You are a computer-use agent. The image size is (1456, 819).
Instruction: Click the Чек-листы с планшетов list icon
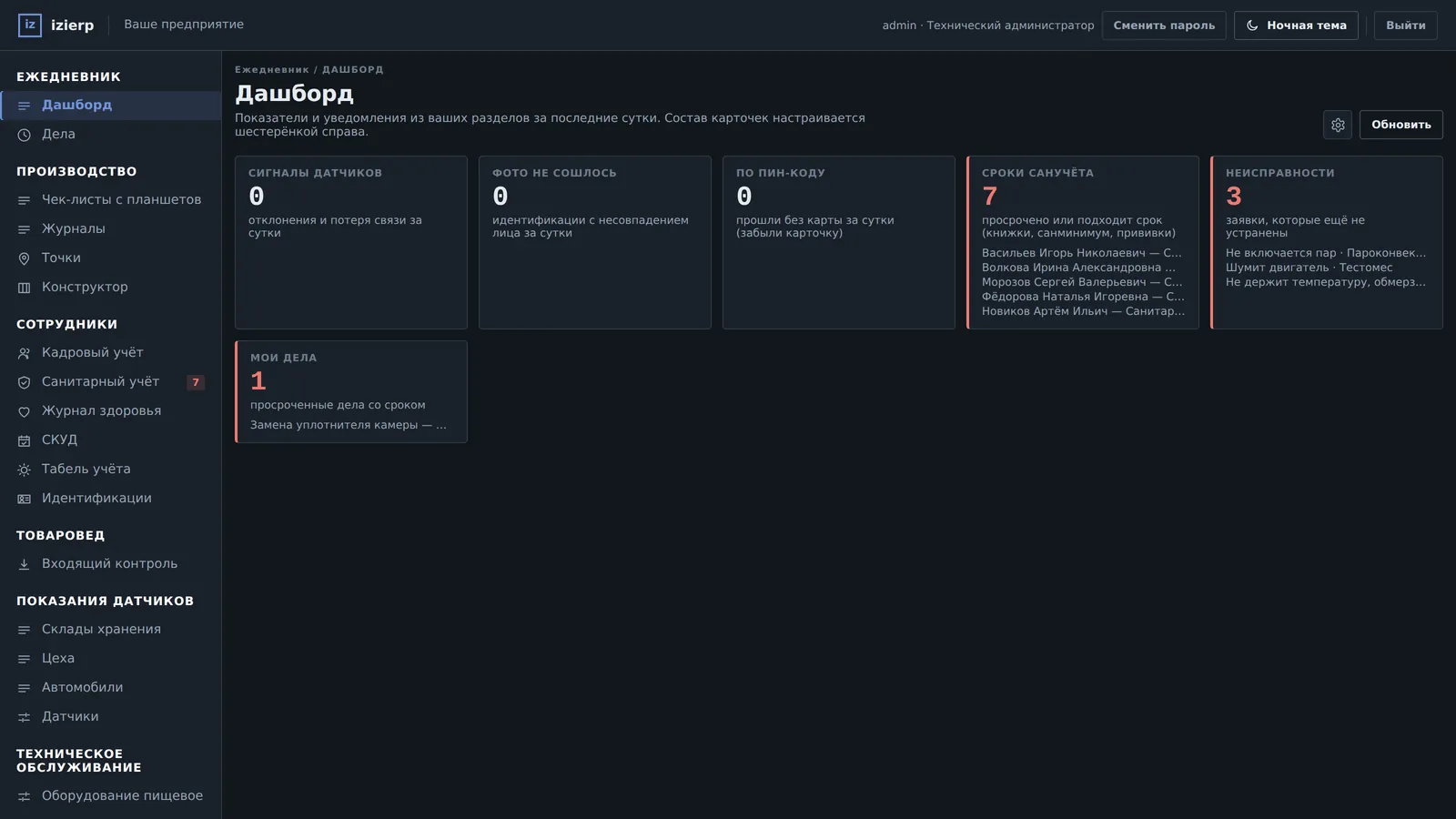[x=25, y=200]
